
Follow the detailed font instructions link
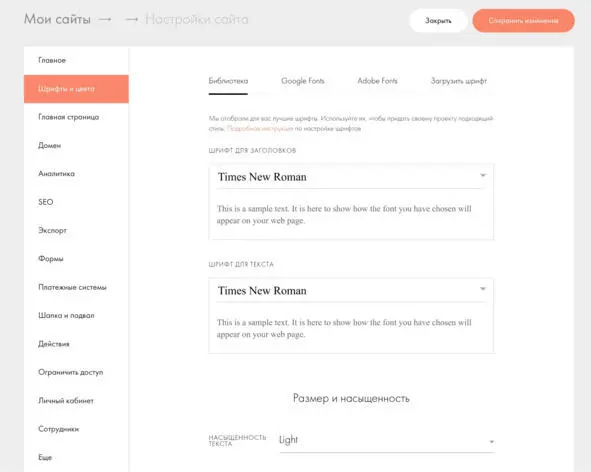tap(260, 129)
